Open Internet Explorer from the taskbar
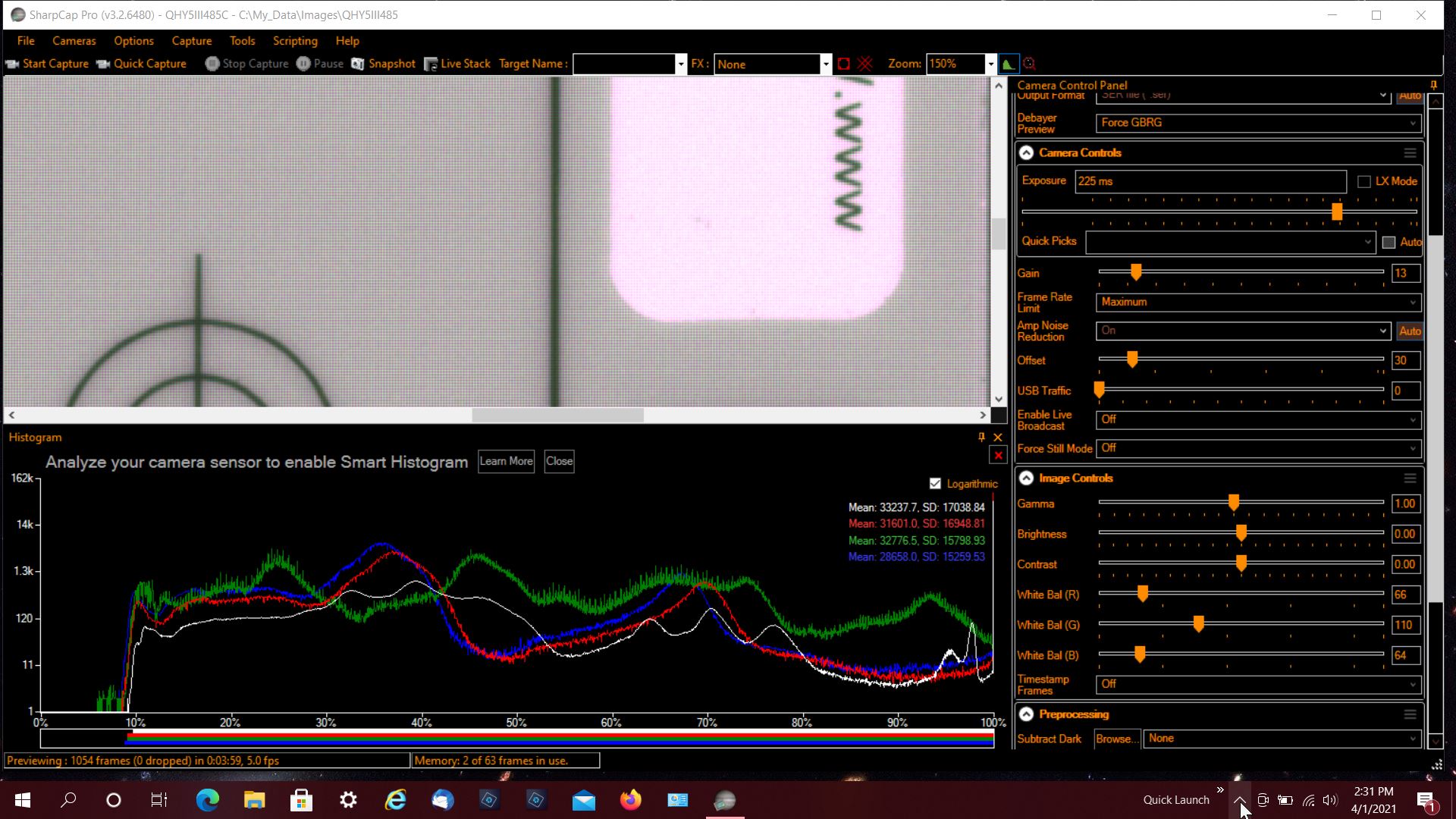 [395, 800]
